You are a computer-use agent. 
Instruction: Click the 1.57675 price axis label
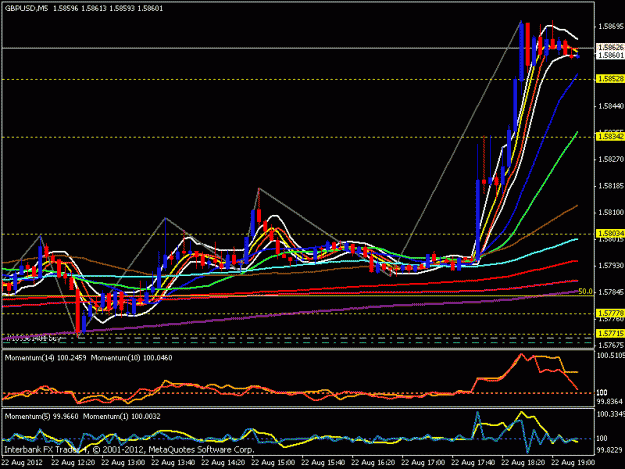coord(611,345)
